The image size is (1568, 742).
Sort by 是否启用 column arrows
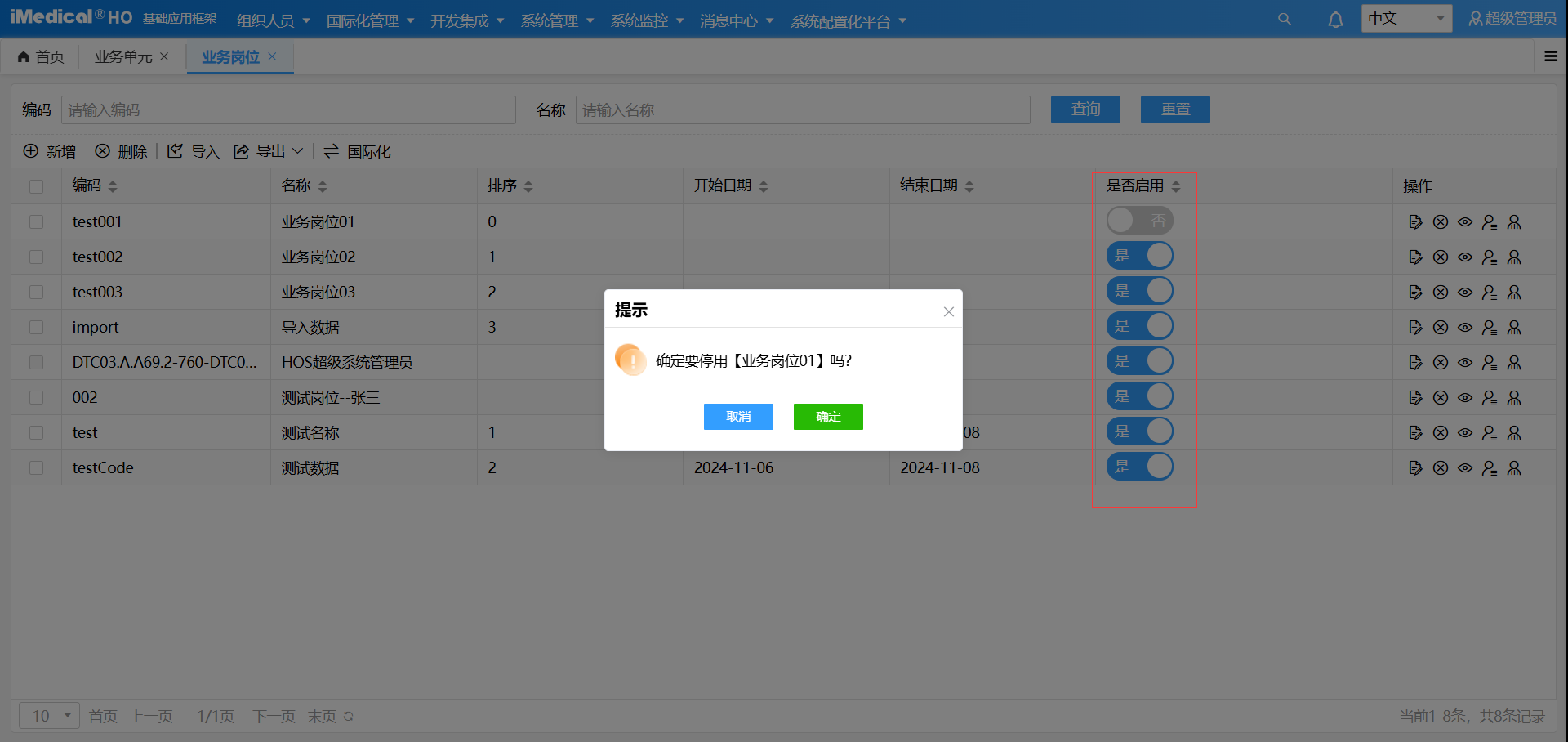point(1176,186)
